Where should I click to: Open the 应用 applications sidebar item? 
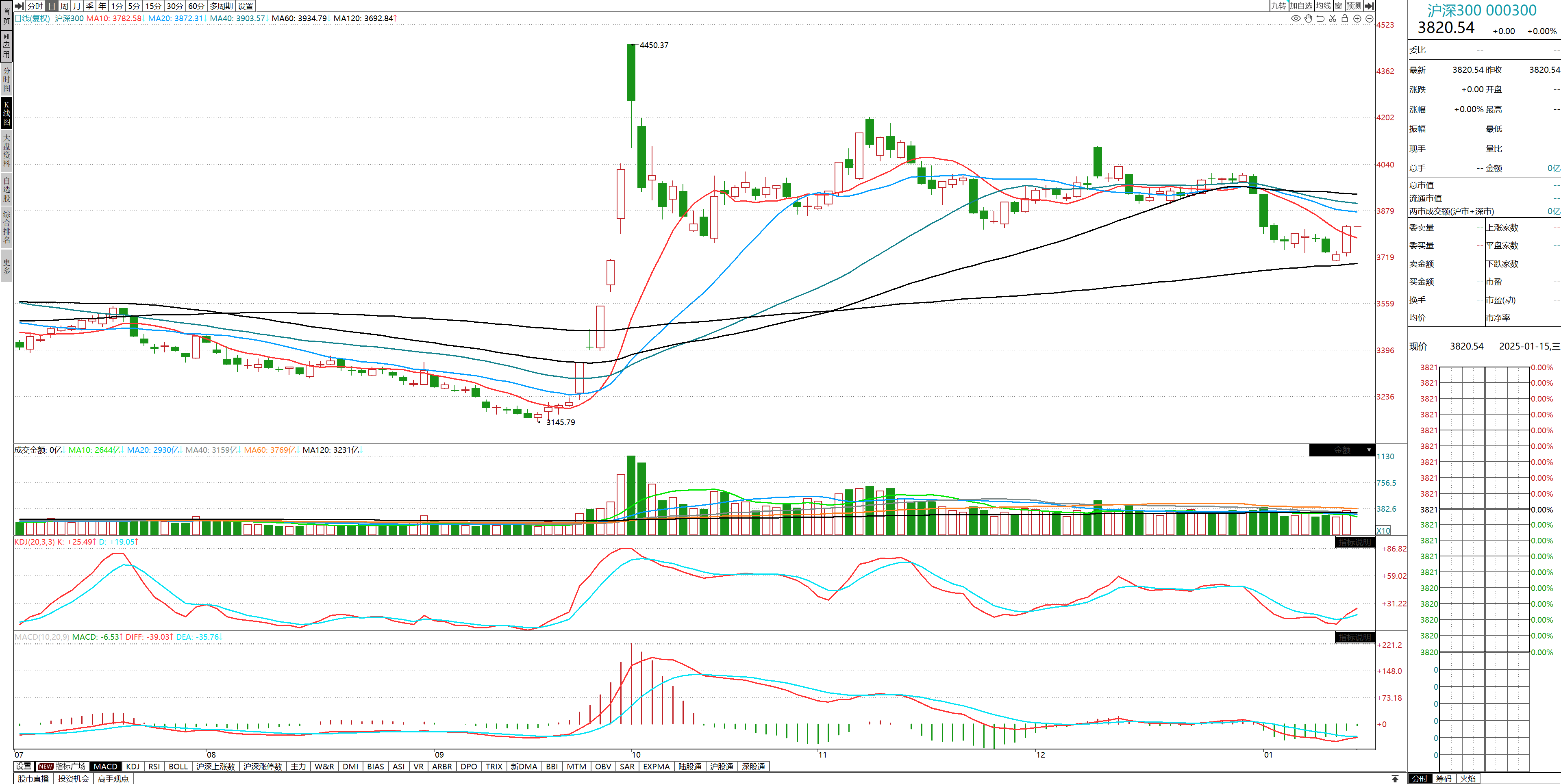point(7,46)
